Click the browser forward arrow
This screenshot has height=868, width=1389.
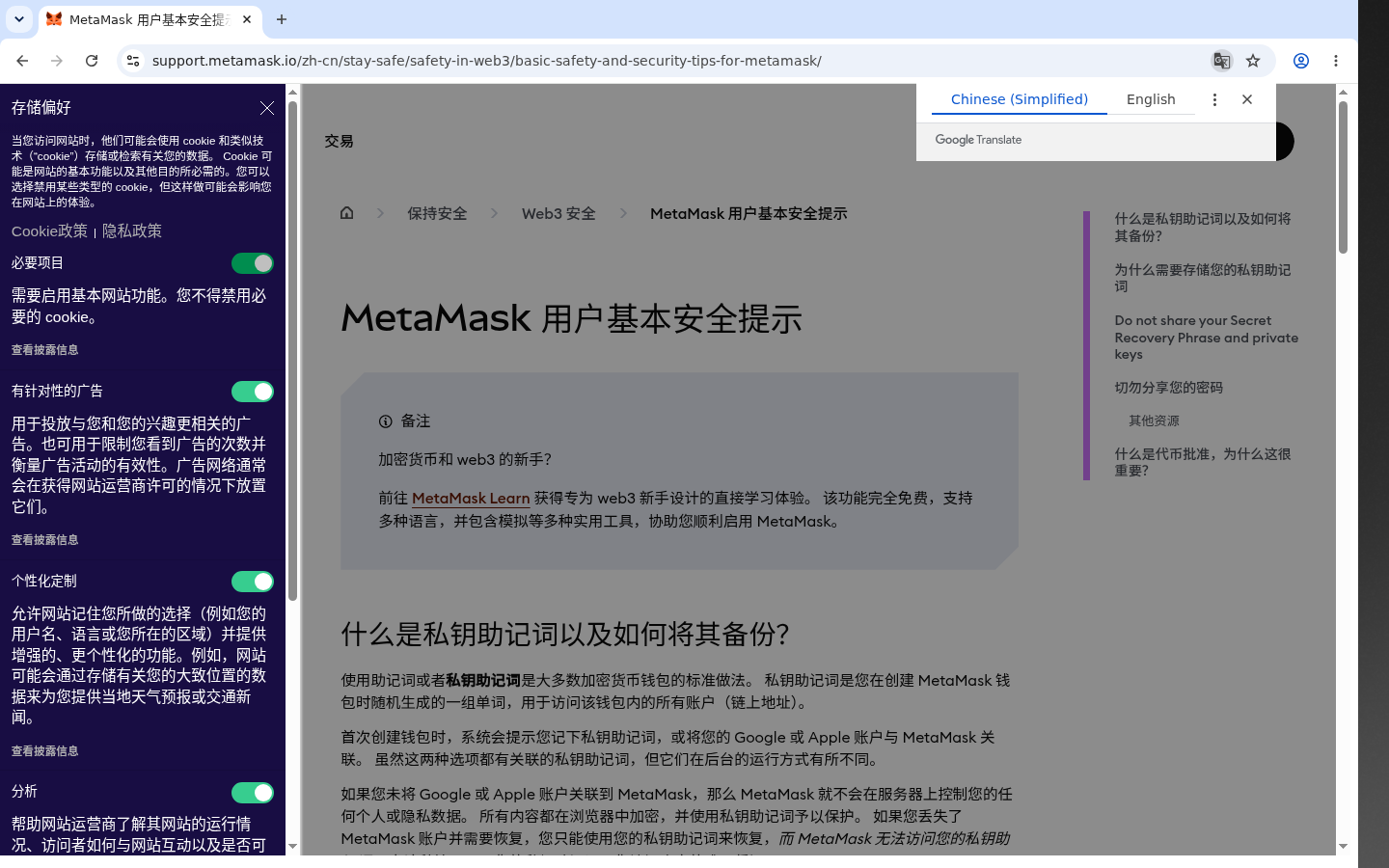pyautogui.click(x=57, y=61)
